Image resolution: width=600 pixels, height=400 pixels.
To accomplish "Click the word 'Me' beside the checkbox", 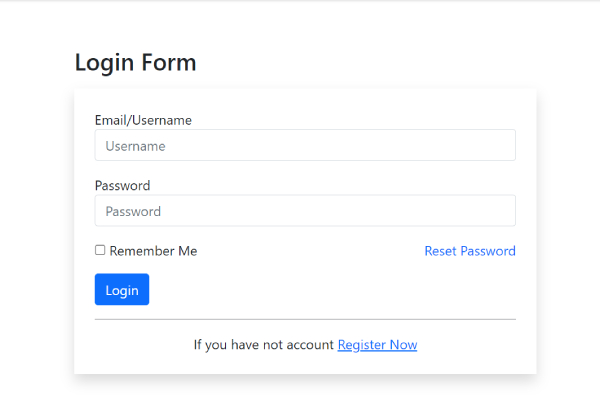I will point(188,251).
